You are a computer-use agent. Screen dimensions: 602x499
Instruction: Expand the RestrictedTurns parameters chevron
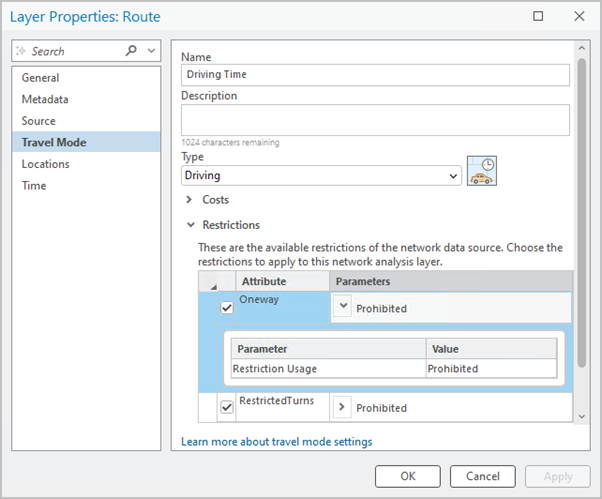(343, 407)
